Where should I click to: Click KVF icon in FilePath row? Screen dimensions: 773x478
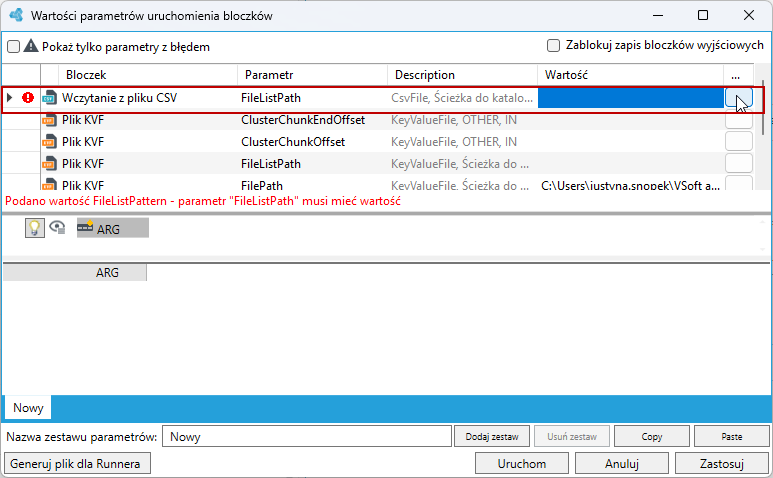(49, 184)
